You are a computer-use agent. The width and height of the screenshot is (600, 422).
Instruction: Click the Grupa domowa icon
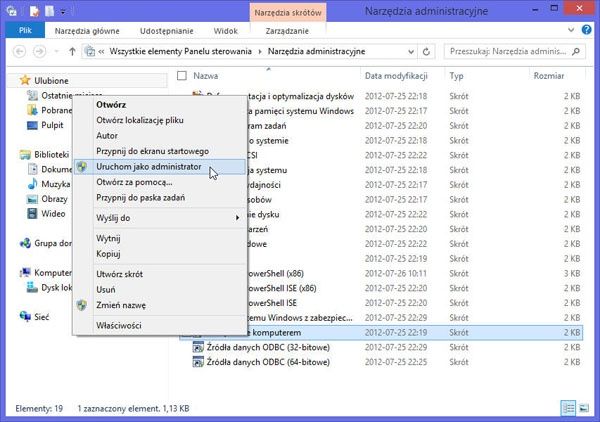point(25,243)
